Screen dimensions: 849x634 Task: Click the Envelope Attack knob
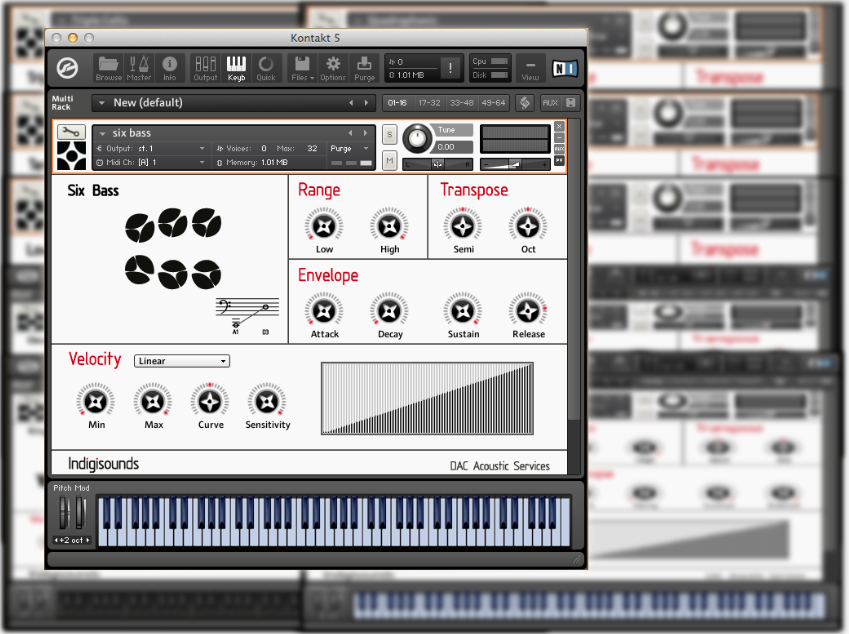[324, 310]
